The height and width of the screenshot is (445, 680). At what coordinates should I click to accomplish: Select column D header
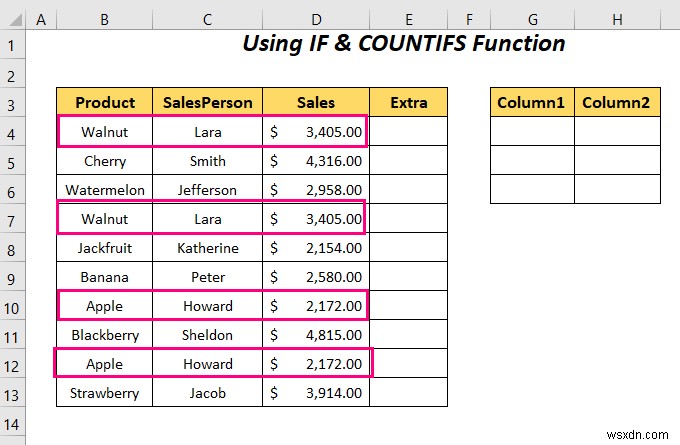click(x=316, y=20)
